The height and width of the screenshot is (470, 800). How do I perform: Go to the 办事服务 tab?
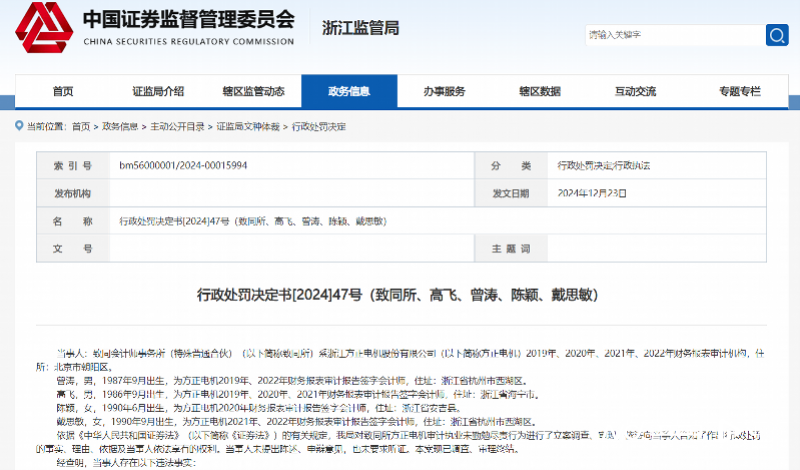[444, 91]
